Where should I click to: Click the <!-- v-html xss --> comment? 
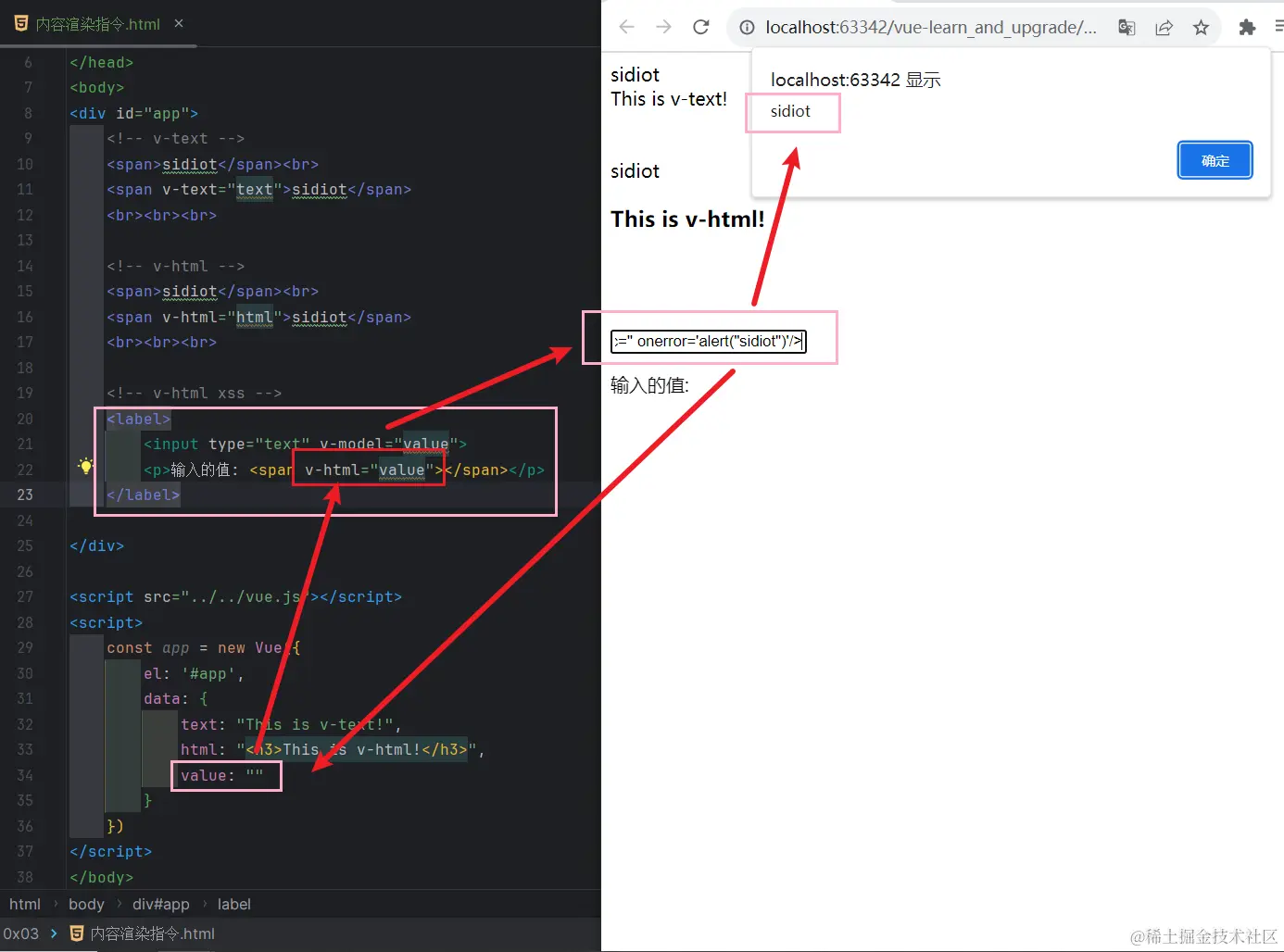(195, 393)
